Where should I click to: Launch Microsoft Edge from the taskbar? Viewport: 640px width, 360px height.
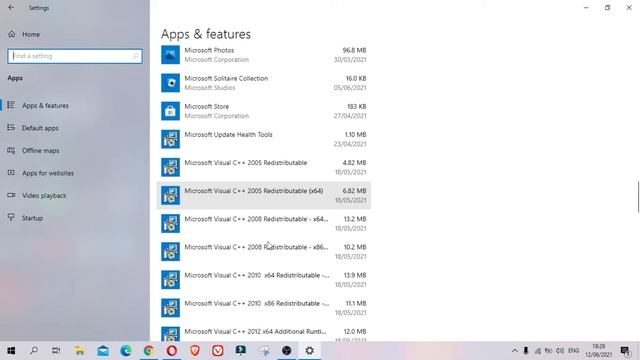[126, 351]
